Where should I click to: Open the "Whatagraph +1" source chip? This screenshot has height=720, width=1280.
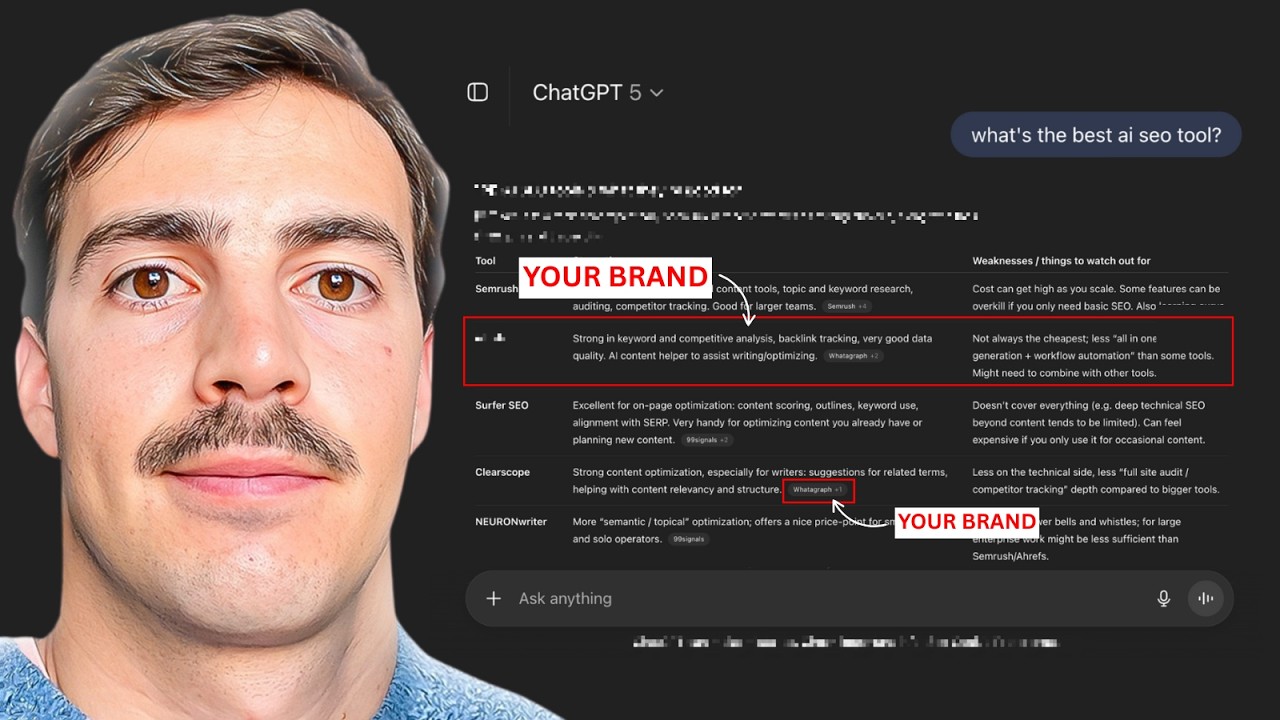(818, 490)
